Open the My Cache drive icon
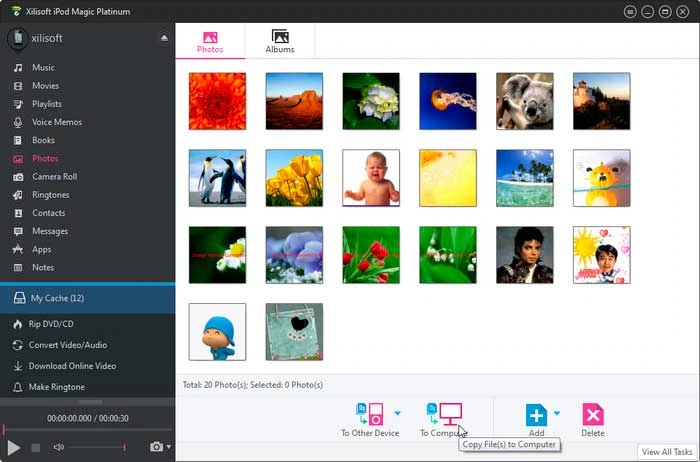The width and height of the screenshot is (700, 462). (19, 298)
